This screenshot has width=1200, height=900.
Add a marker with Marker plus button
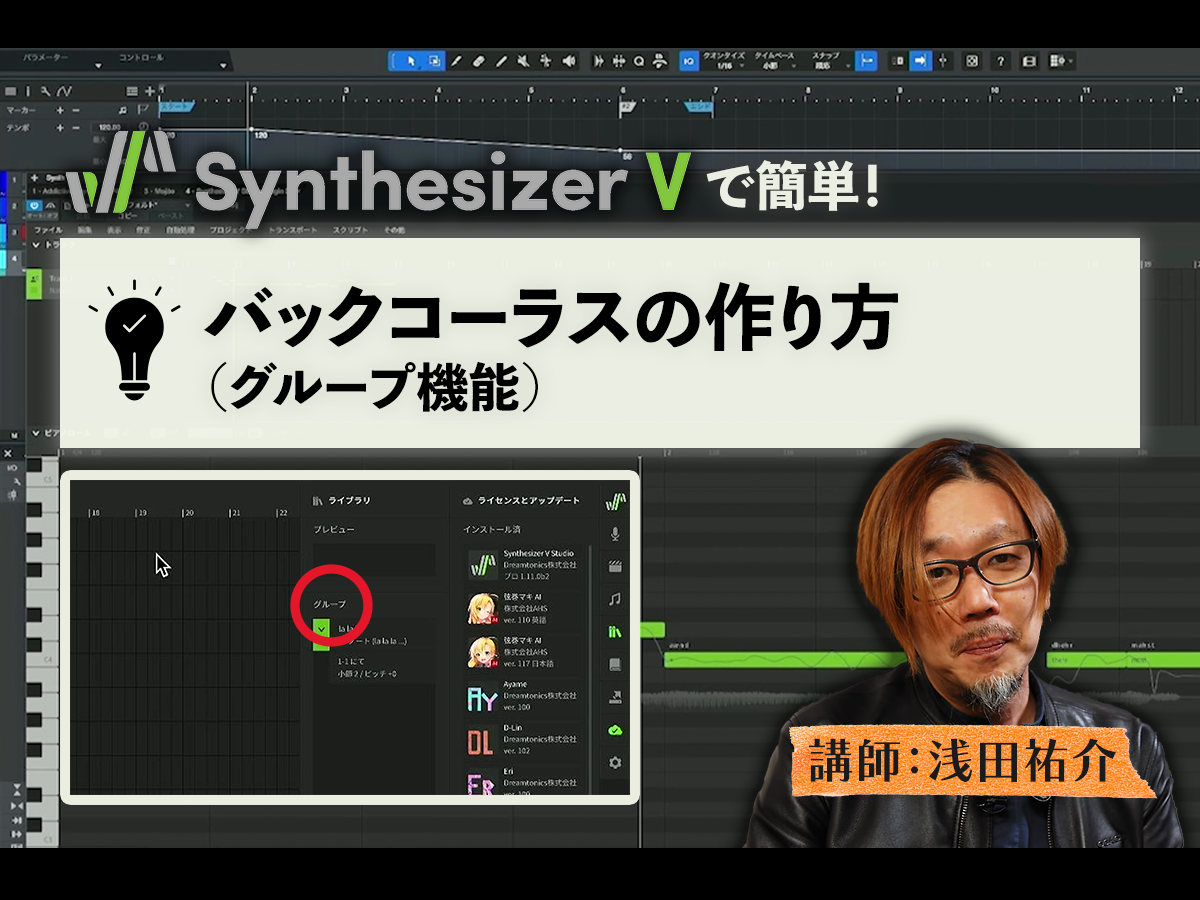click(60, 110)
